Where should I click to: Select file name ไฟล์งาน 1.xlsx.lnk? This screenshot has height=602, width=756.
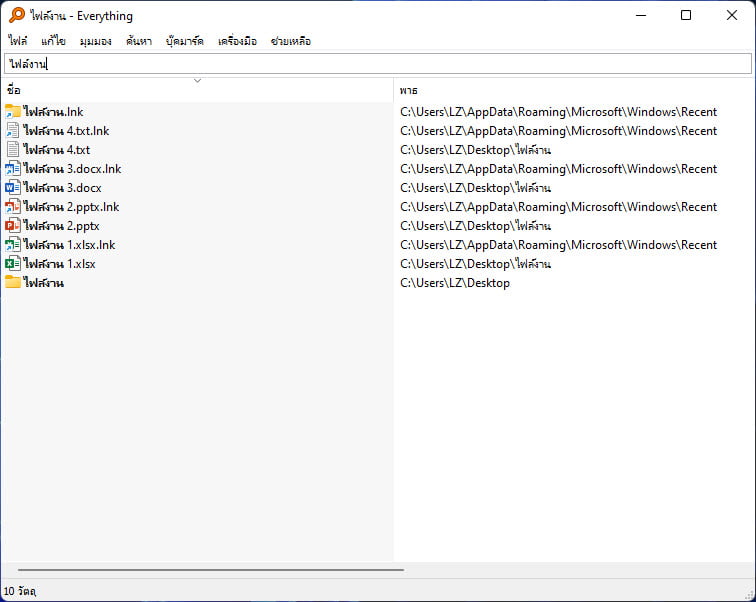(x=69, y=245)
